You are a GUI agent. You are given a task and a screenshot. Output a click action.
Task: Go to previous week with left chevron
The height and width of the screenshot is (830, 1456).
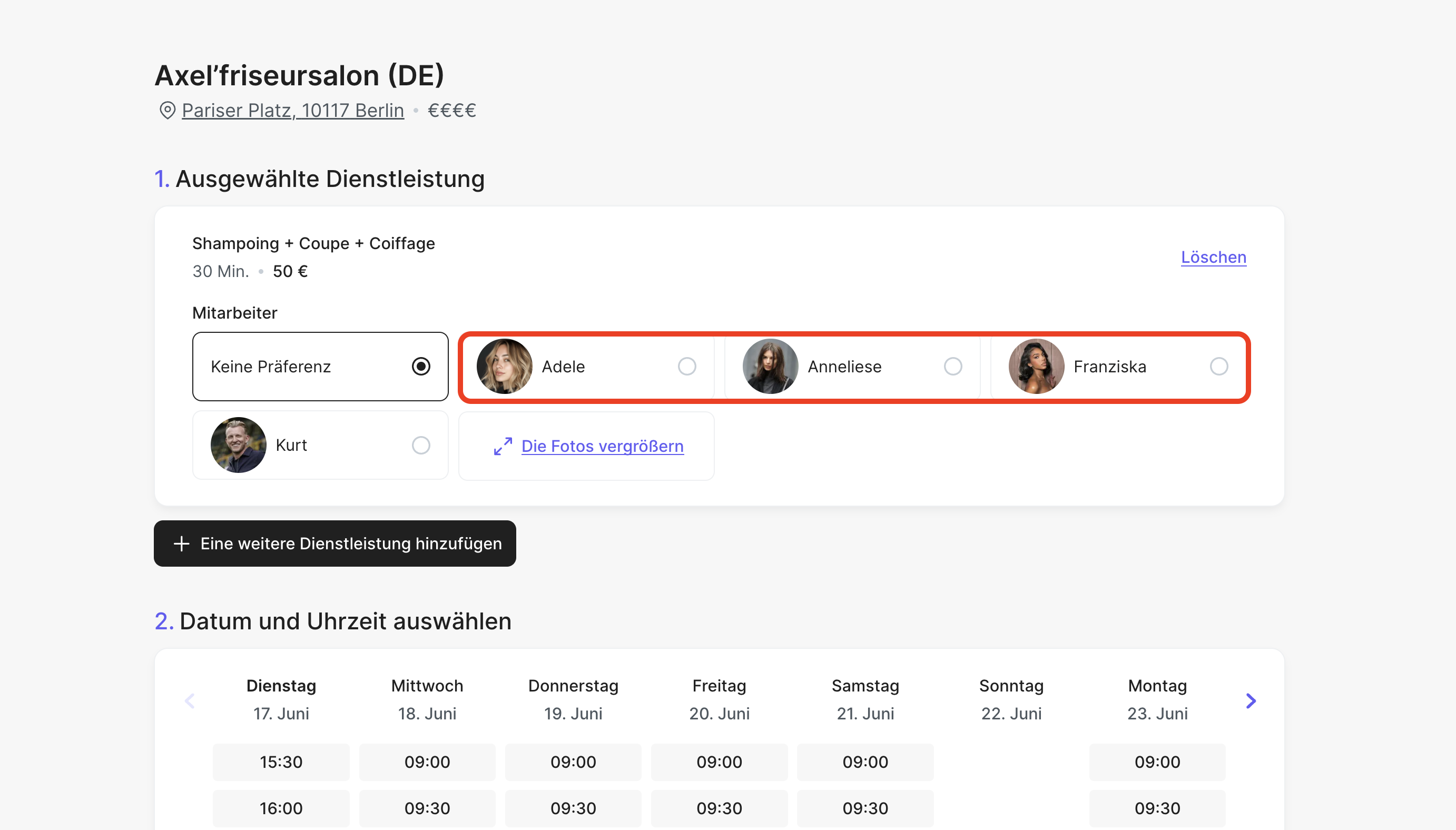190,700
